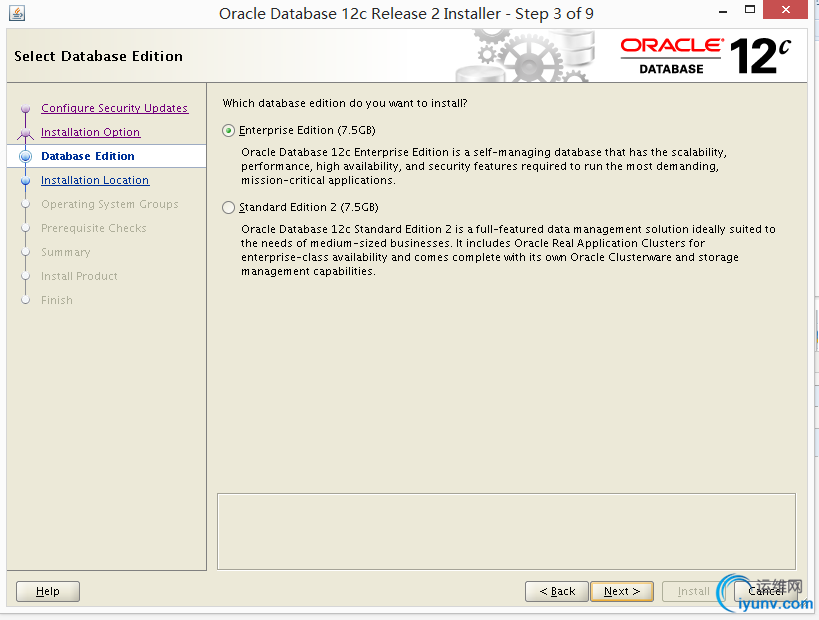Click the Finish step label
This screenshot has height=620, width=819.
tap(57, 300)
